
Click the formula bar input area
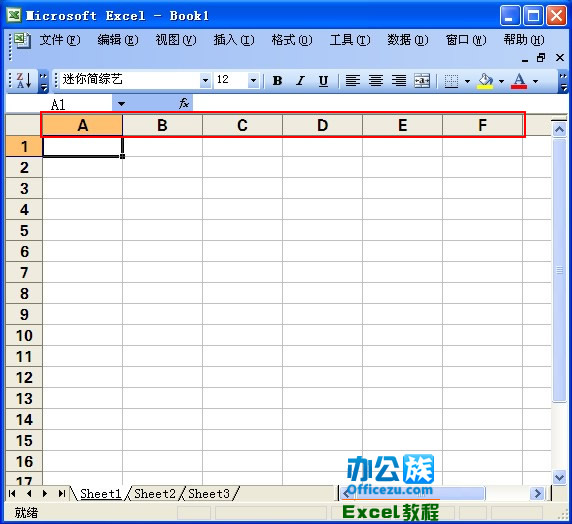[379, 104]
